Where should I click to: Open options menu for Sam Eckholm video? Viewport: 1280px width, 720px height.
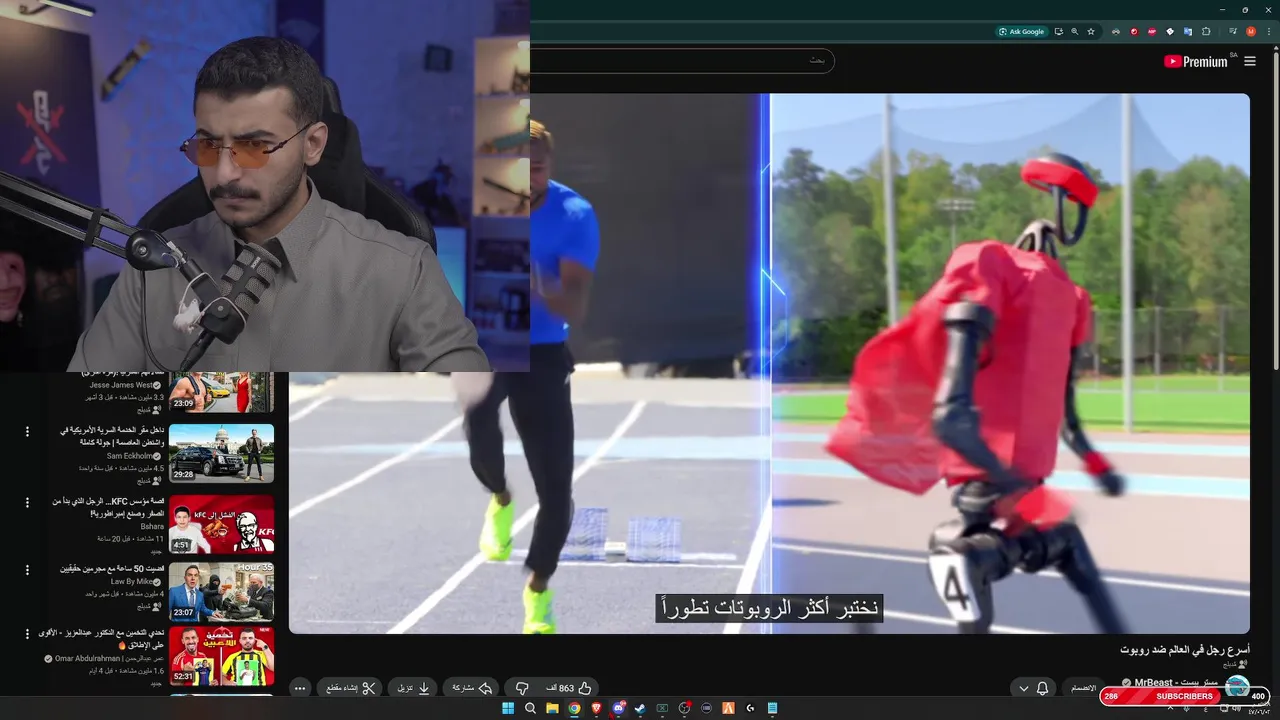point(27,432)
